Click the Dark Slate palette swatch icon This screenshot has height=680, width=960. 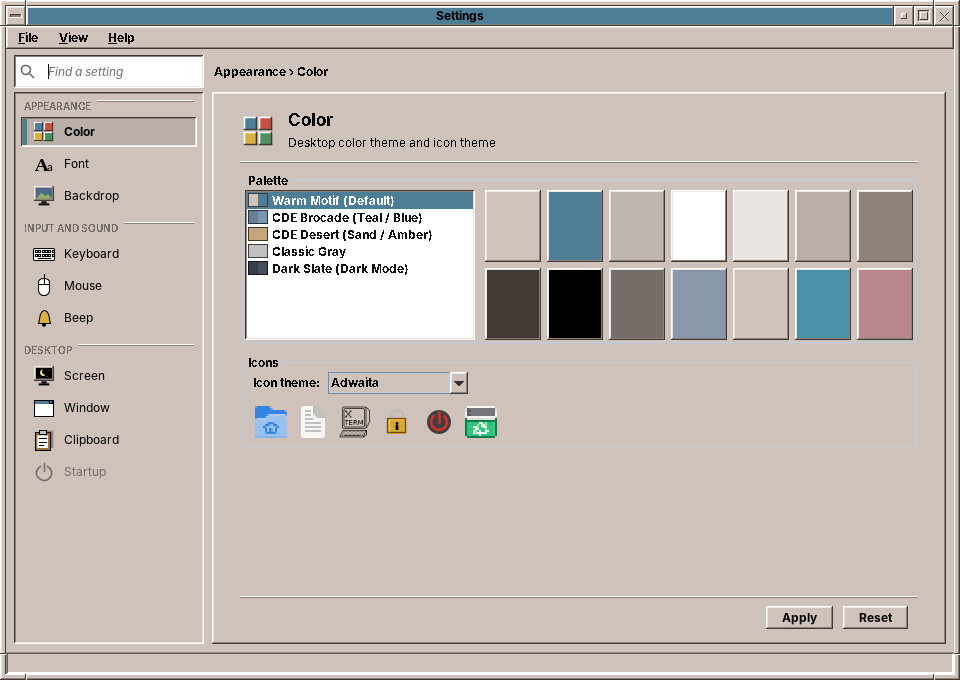tap(258, 268)
